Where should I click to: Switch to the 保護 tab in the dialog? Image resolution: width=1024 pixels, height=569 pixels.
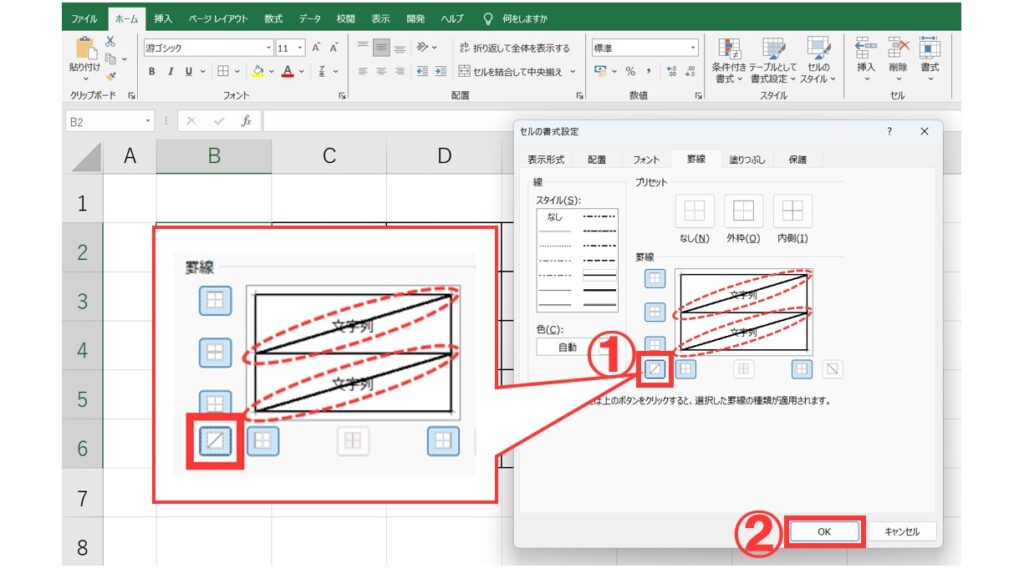797,159
